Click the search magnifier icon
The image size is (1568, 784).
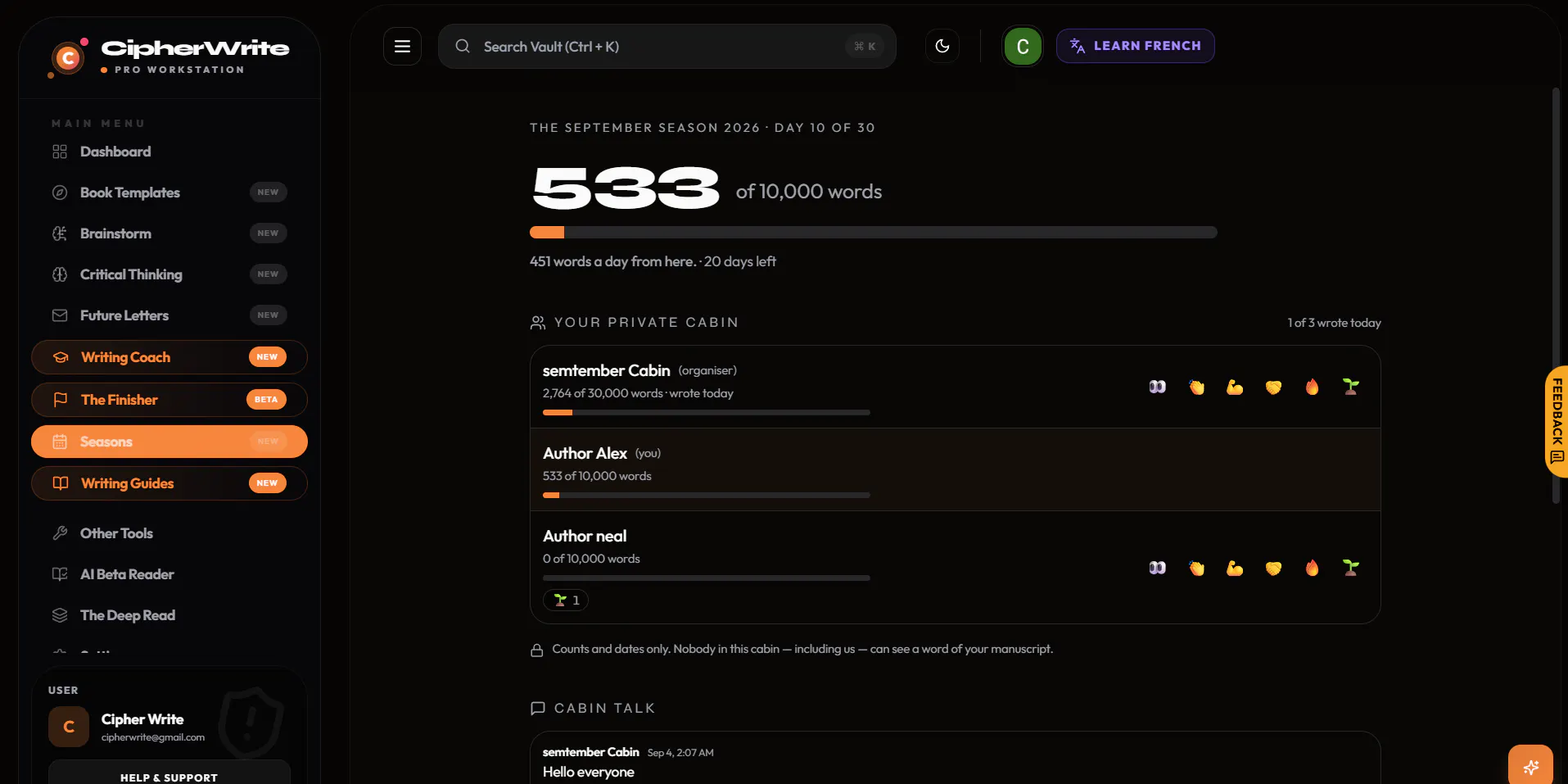point(463,46)
